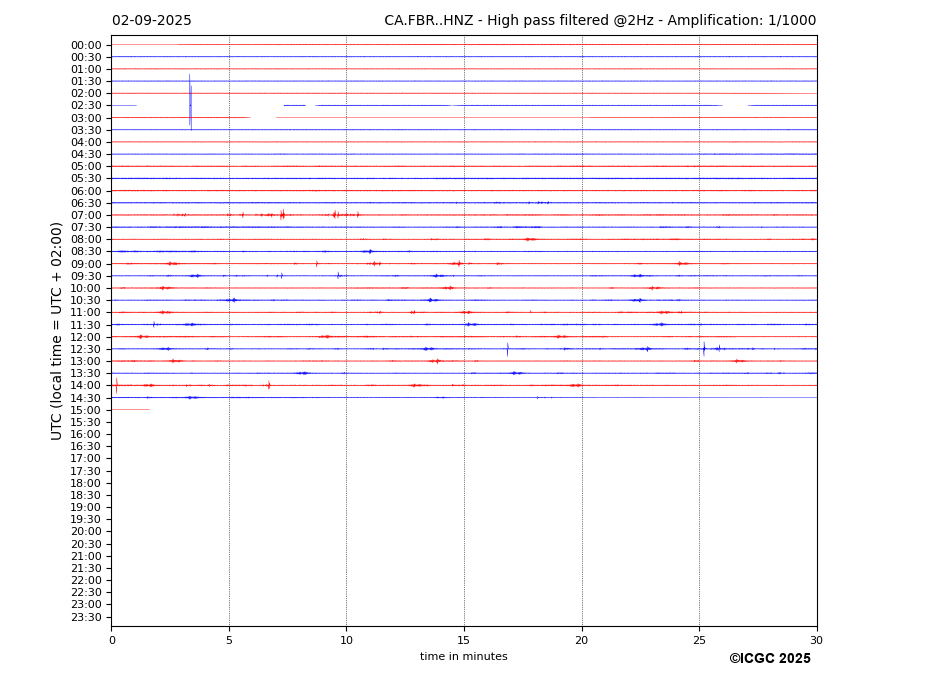Click the CA.FBR..HNZ high pass filter title
Image resolution: width=927 pixels, height=696 pixels.
tap(600, 21)
